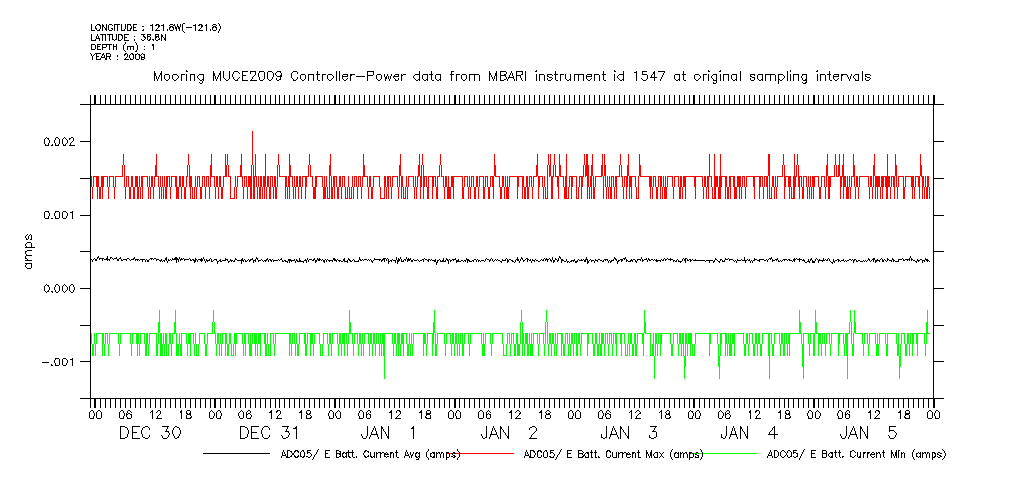
Task: Pick the JAN 4 date label
Action: (x=749, y=433)
